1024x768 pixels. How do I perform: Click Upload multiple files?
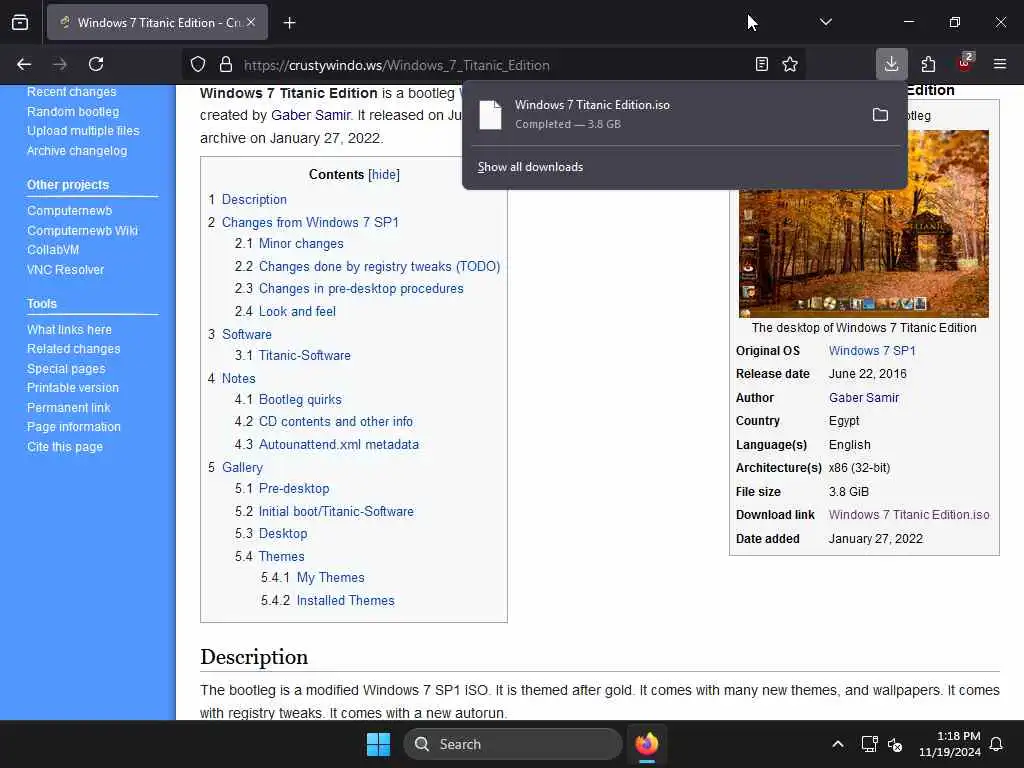coord(83,131)
